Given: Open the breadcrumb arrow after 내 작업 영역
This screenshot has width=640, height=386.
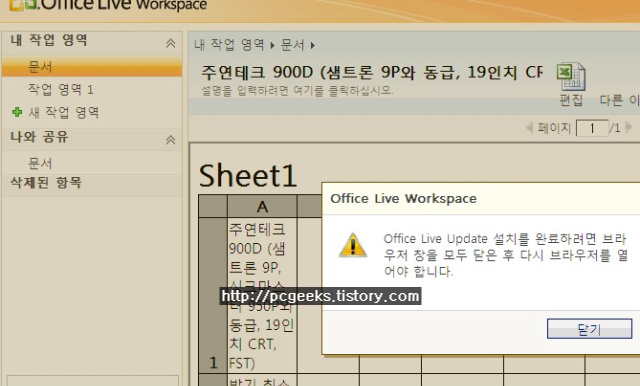Looking at the screenshot, I should [x=272, y=45].
